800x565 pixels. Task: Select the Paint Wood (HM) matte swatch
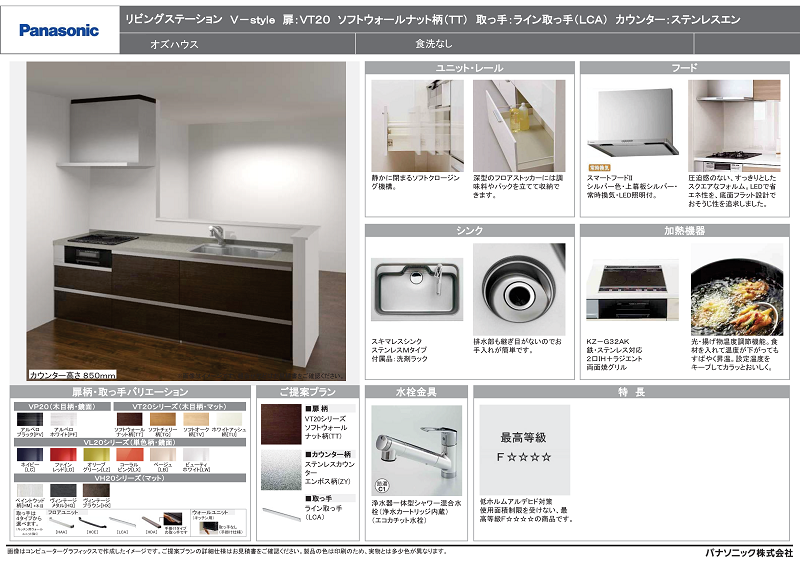click(x=30, y=490)
